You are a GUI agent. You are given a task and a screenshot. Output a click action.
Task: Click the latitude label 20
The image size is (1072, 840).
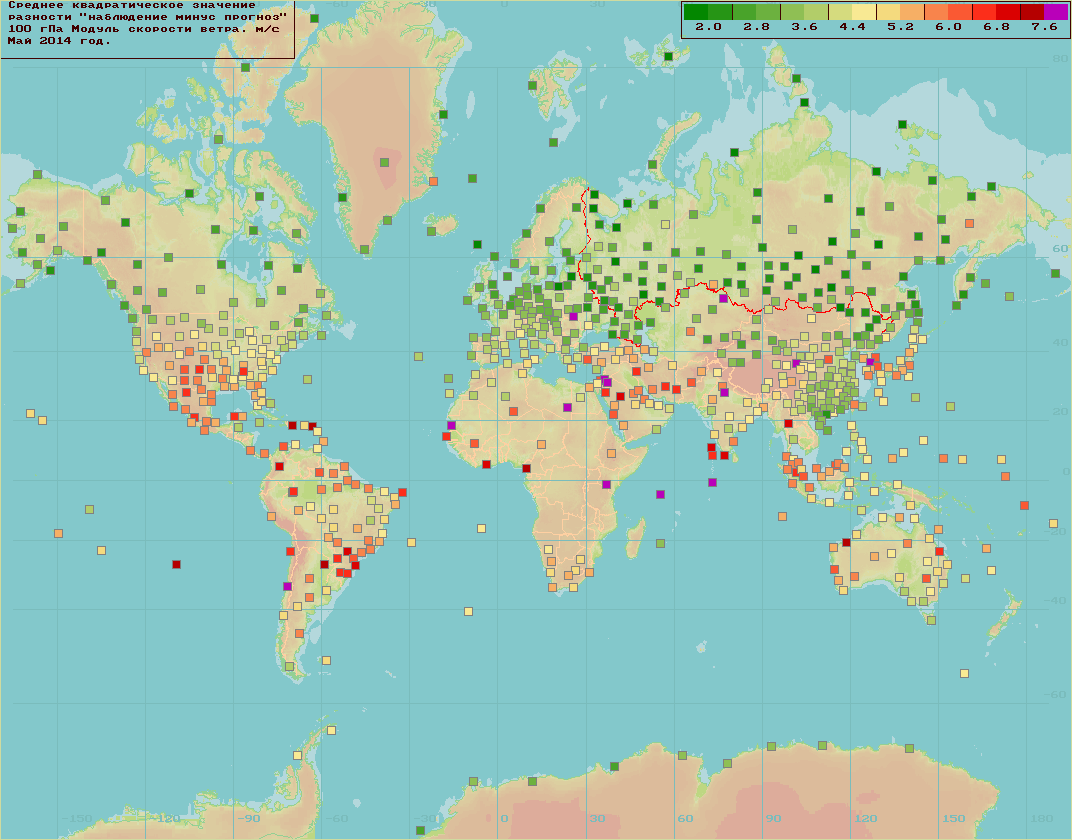(1060, 411)
